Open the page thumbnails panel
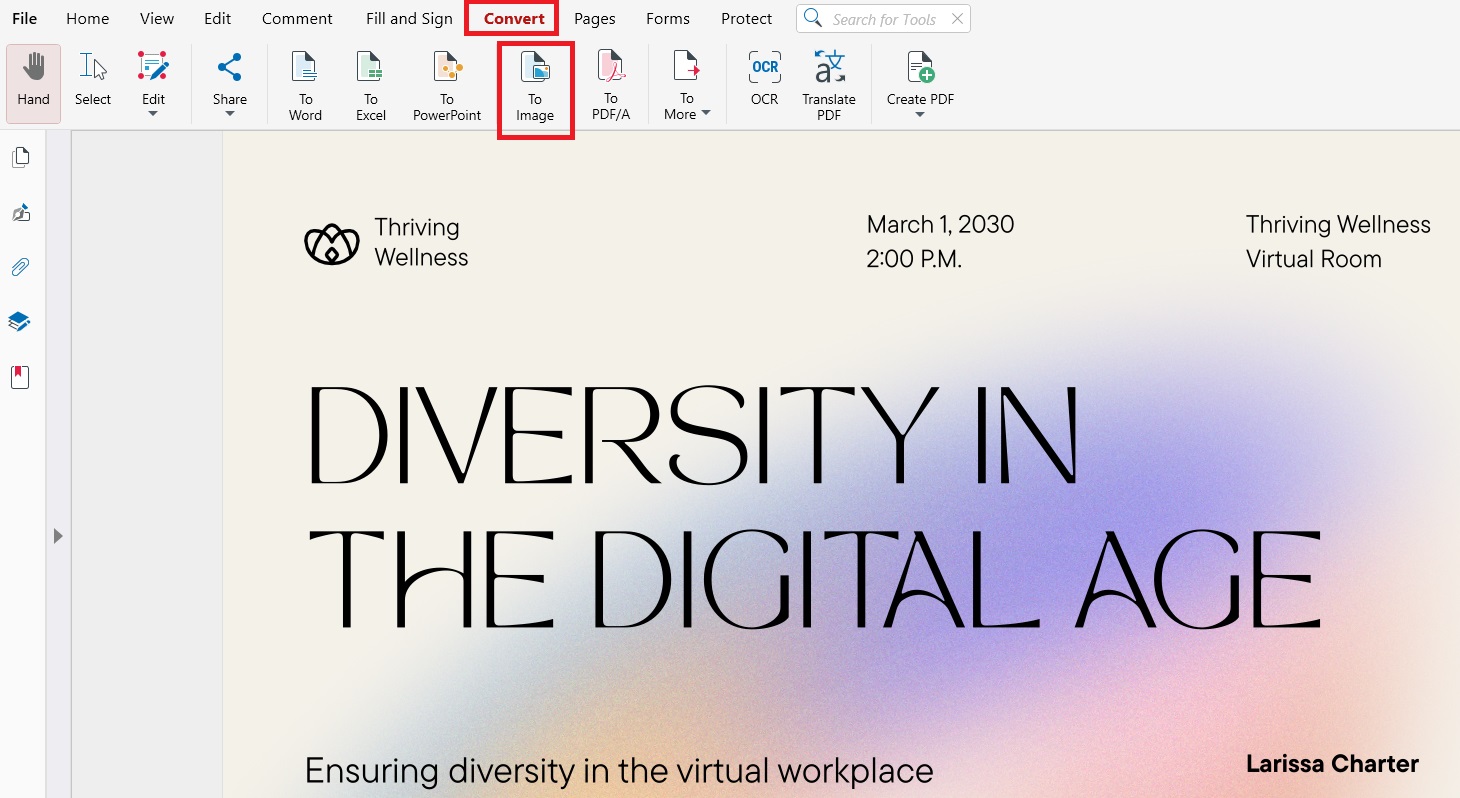Viewport: 1460px width, 798px height. tap(19, 157)
